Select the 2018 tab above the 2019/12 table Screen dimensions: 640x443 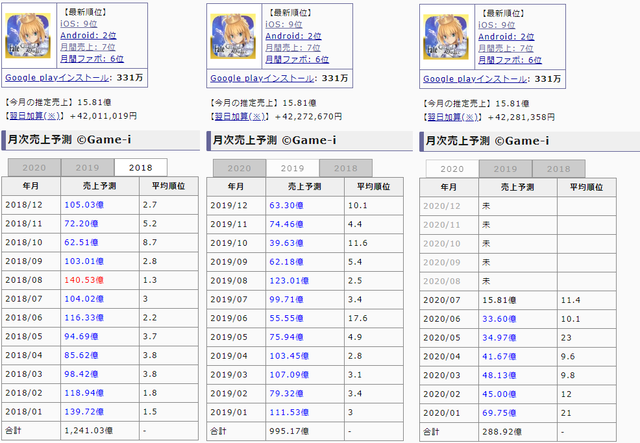coord(346,169)
